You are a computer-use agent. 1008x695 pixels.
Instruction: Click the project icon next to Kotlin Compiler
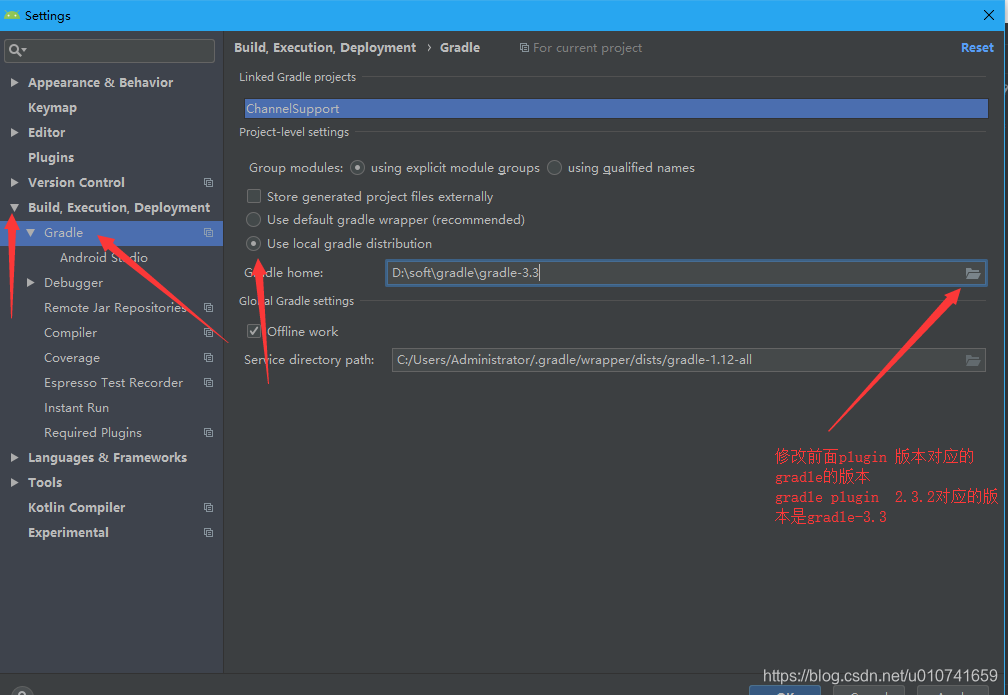pyautogui.click(x=207, y=507)
